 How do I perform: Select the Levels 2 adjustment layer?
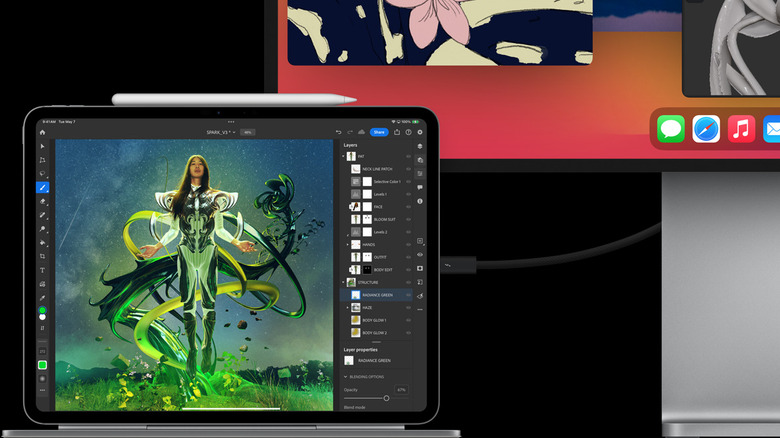(x=377, y=232)
